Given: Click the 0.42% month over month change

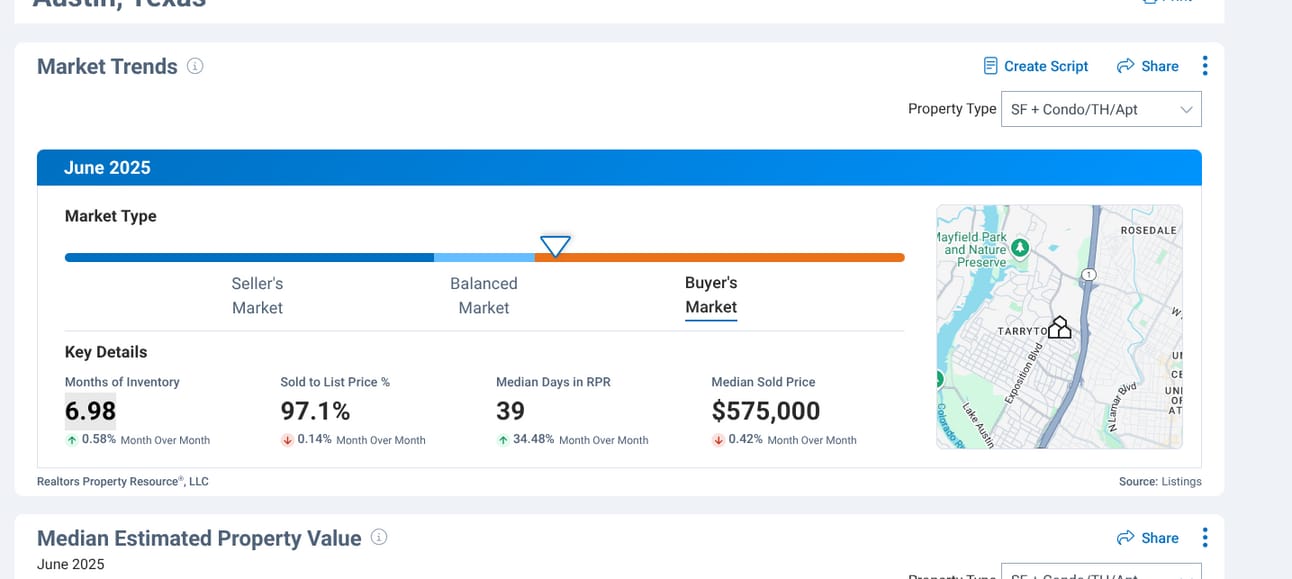Looking at the screenshot, I should [x=745, y=439].
